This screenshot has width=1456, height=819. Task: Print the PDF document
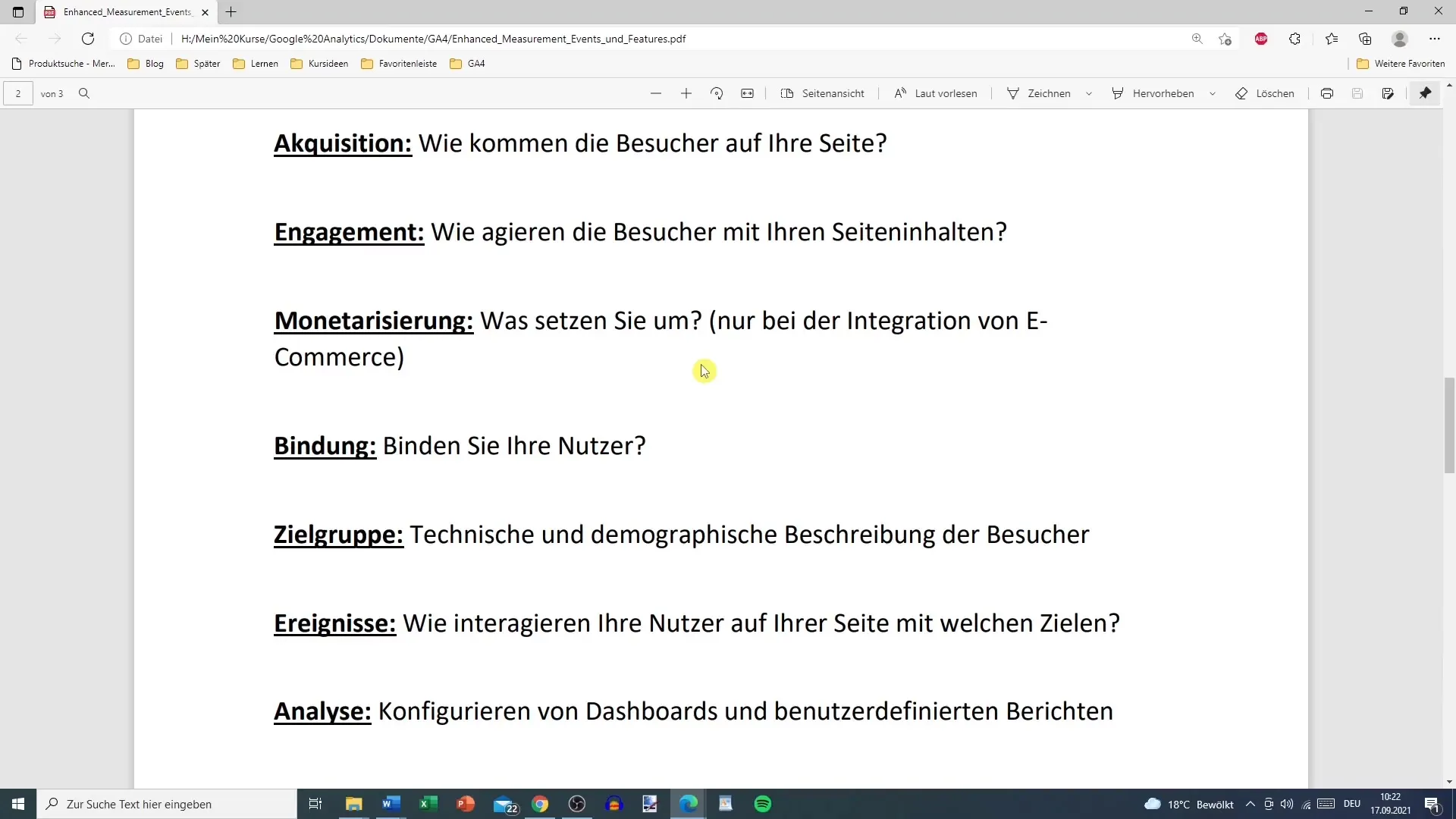1327,93
